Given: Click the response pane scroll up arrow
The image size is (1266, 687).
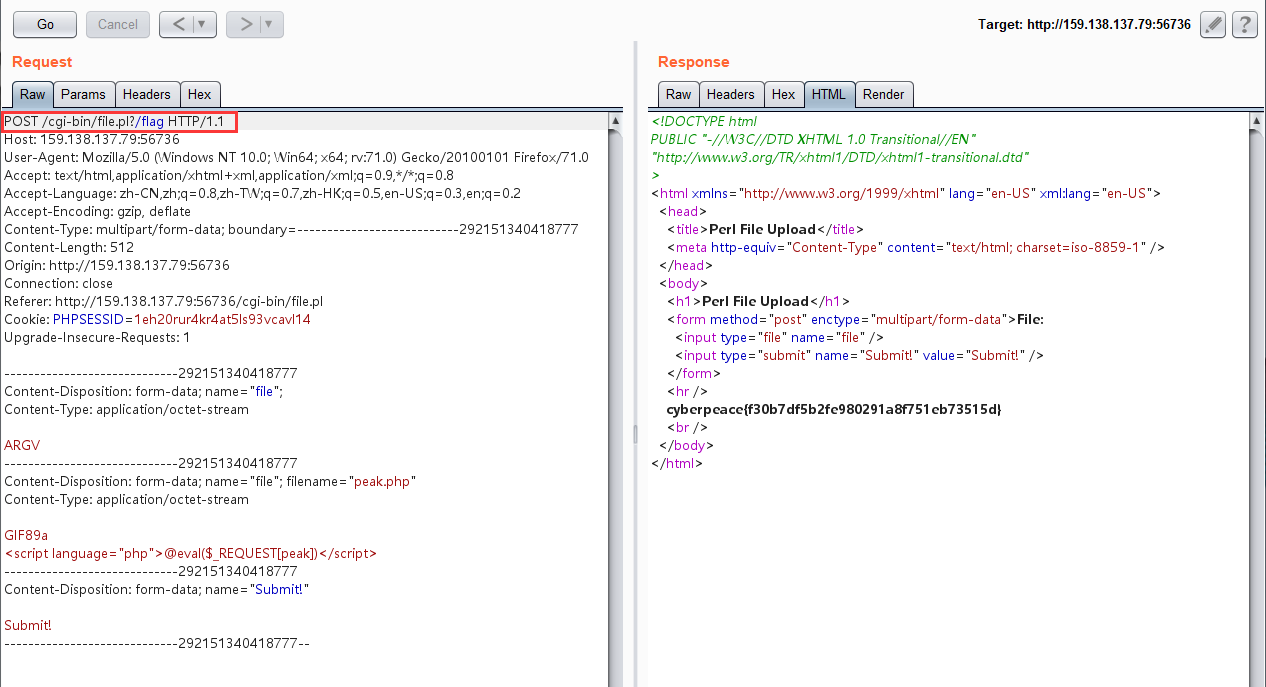Looking at the screenshot, I should 1257,120.
